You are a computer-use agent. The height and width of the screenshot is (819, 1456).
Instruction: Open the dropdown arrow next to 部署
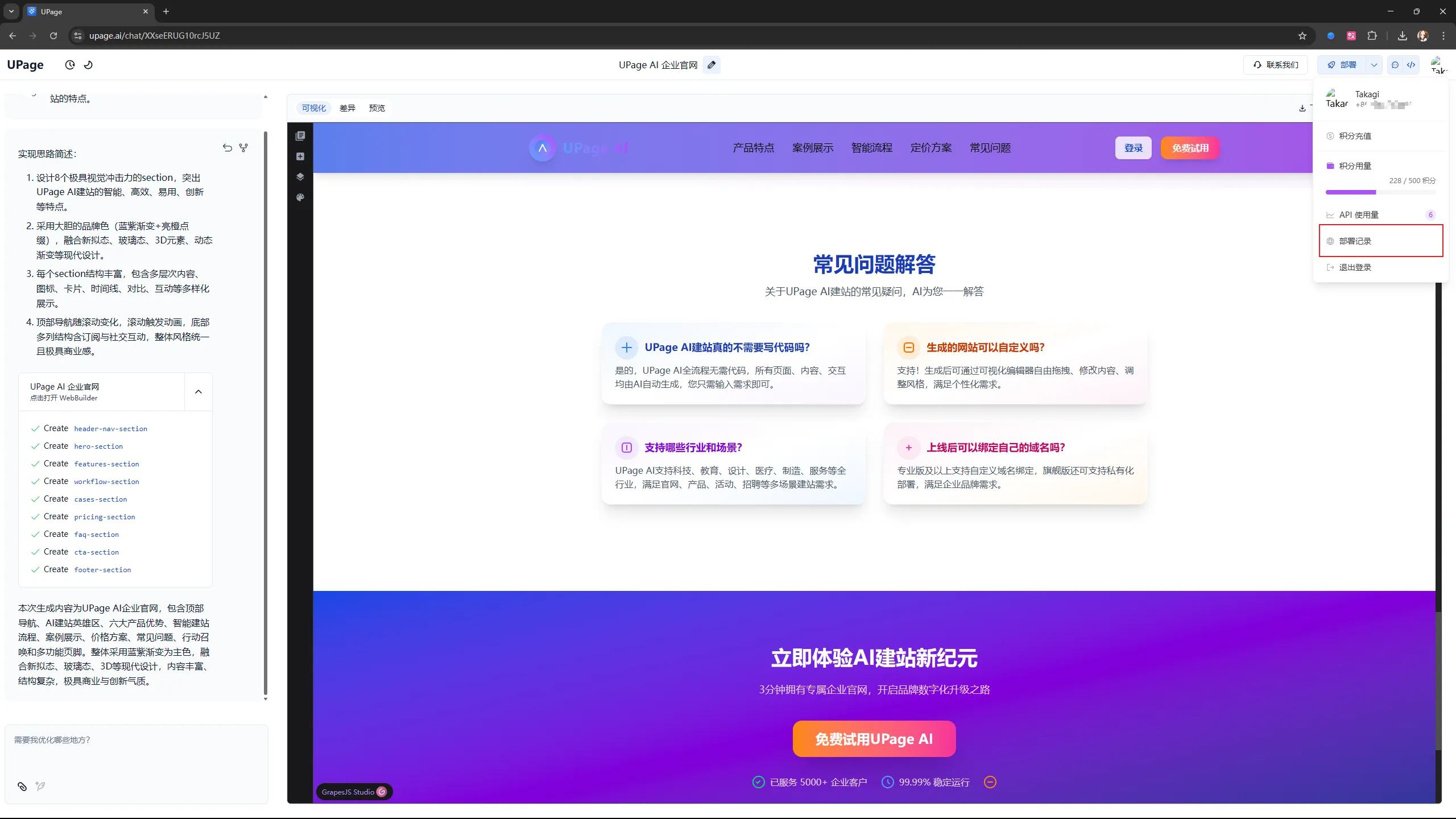coord(1374,65)
